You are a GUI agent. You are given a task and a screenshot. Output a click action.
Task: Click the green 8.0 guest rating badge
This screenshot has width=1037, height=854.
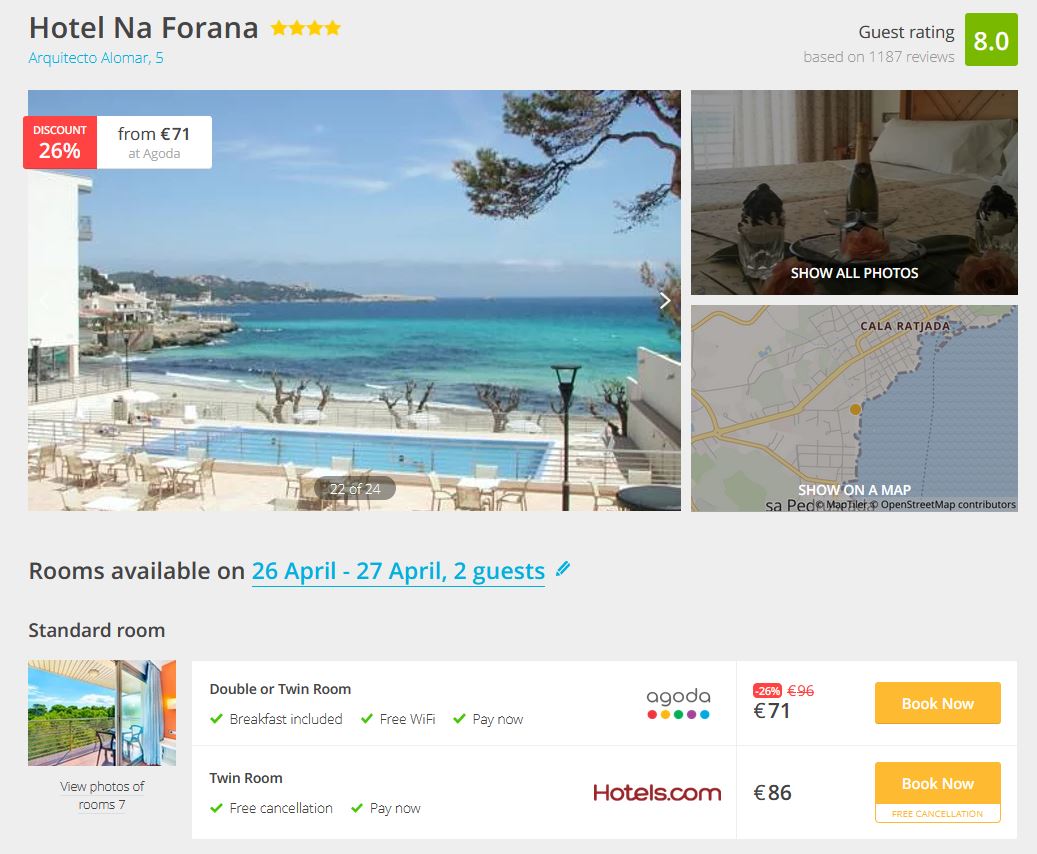click(991, 40)
